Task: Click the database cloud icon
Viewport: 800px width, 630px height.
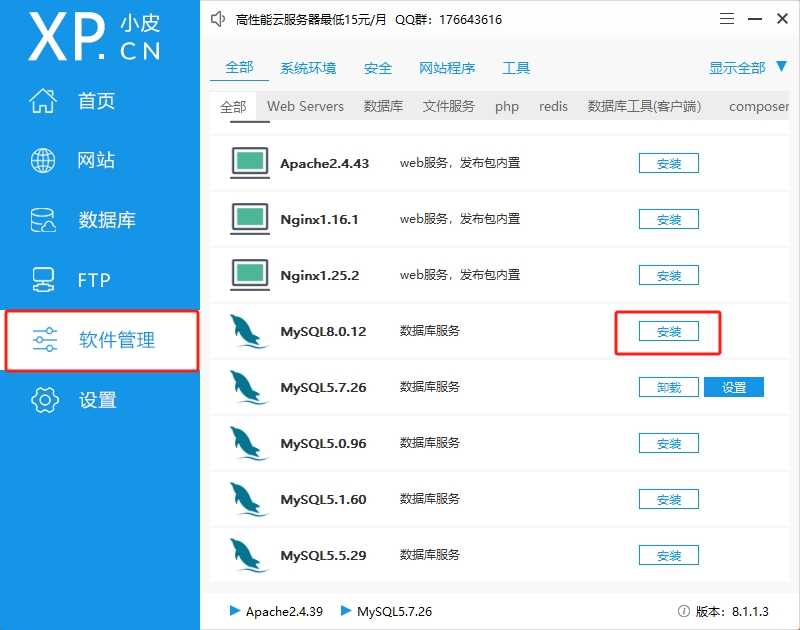Action: tap(43, 220)
